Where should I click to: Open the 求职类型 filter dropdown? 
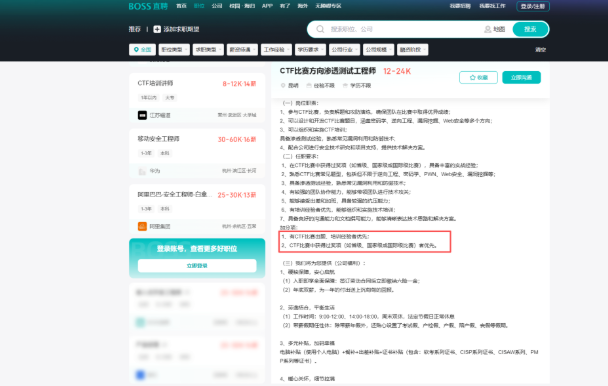point(208,50)
